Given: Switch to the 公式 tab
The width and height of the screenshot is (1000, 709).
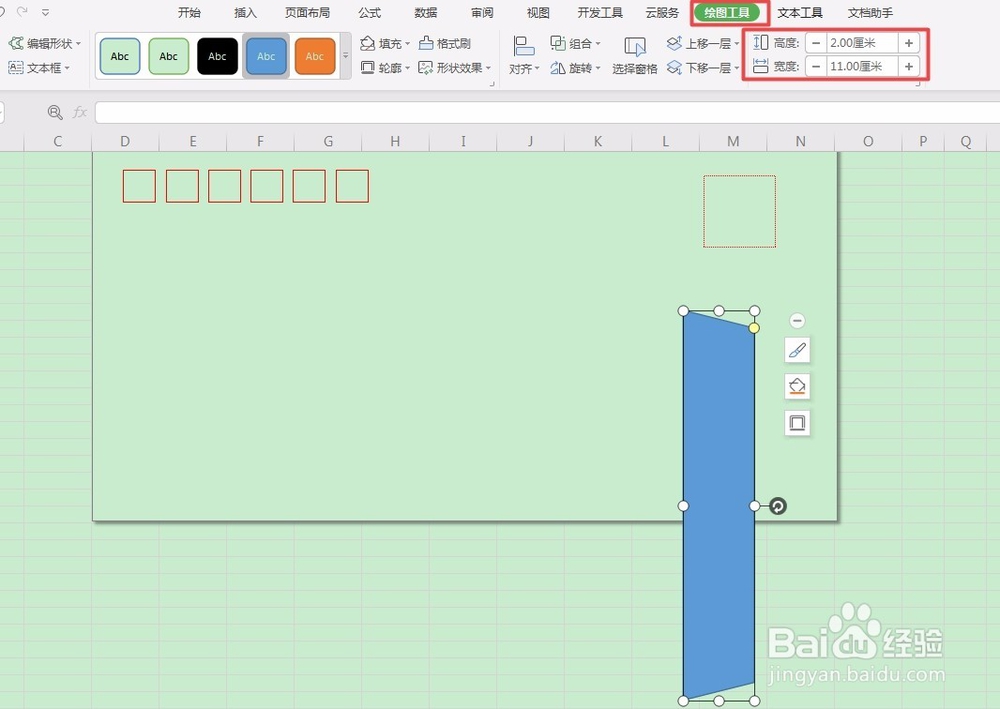Looking at the screenshot, I should point(369,13).
